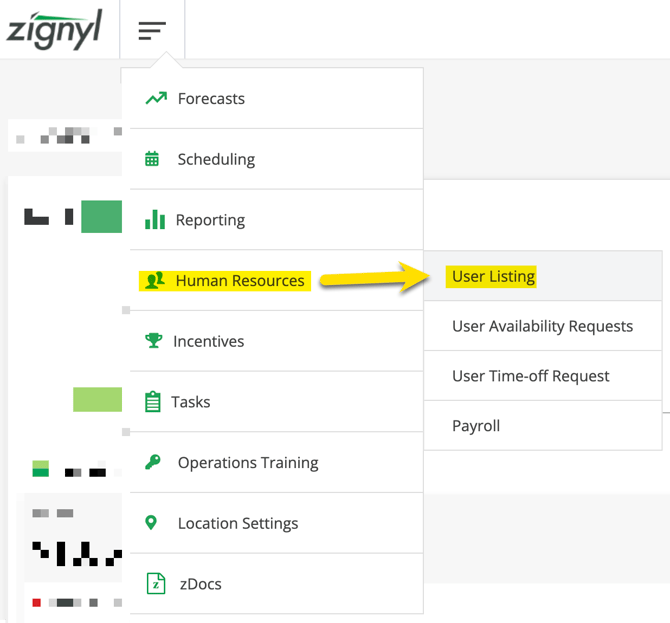Go to Location Settings

[x=238, y=523]
